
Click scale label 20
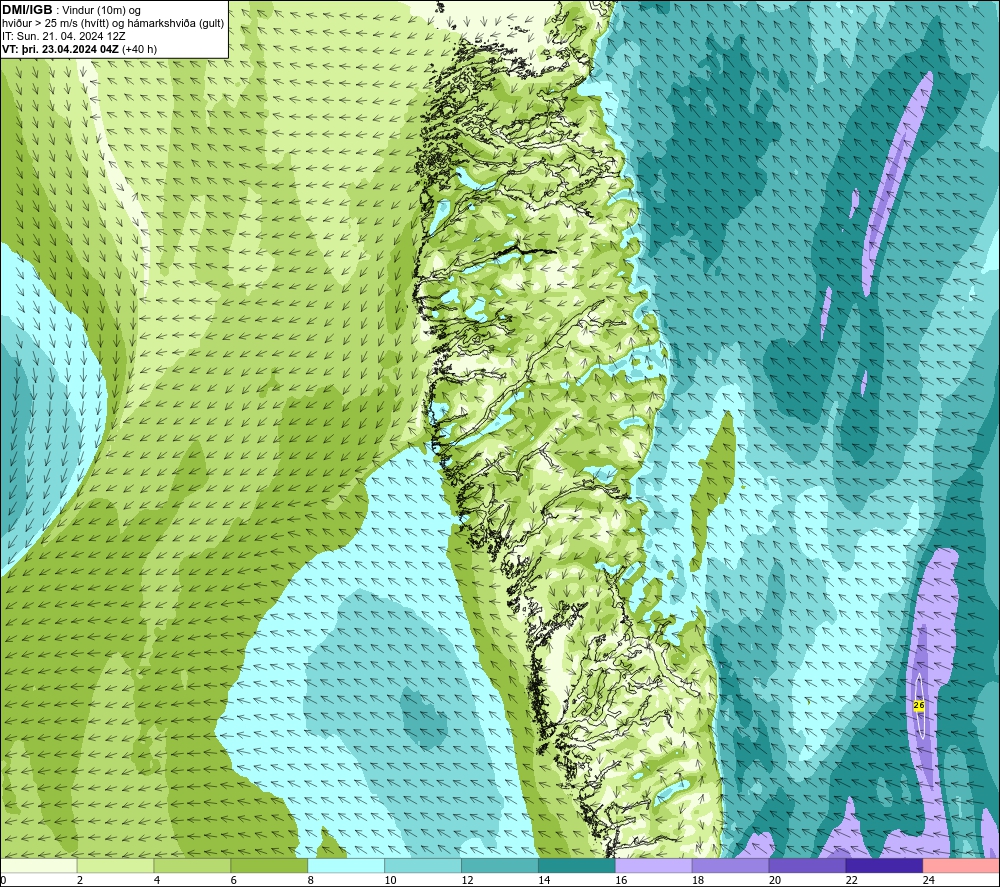pyautogui.click(x=775, y=880)
